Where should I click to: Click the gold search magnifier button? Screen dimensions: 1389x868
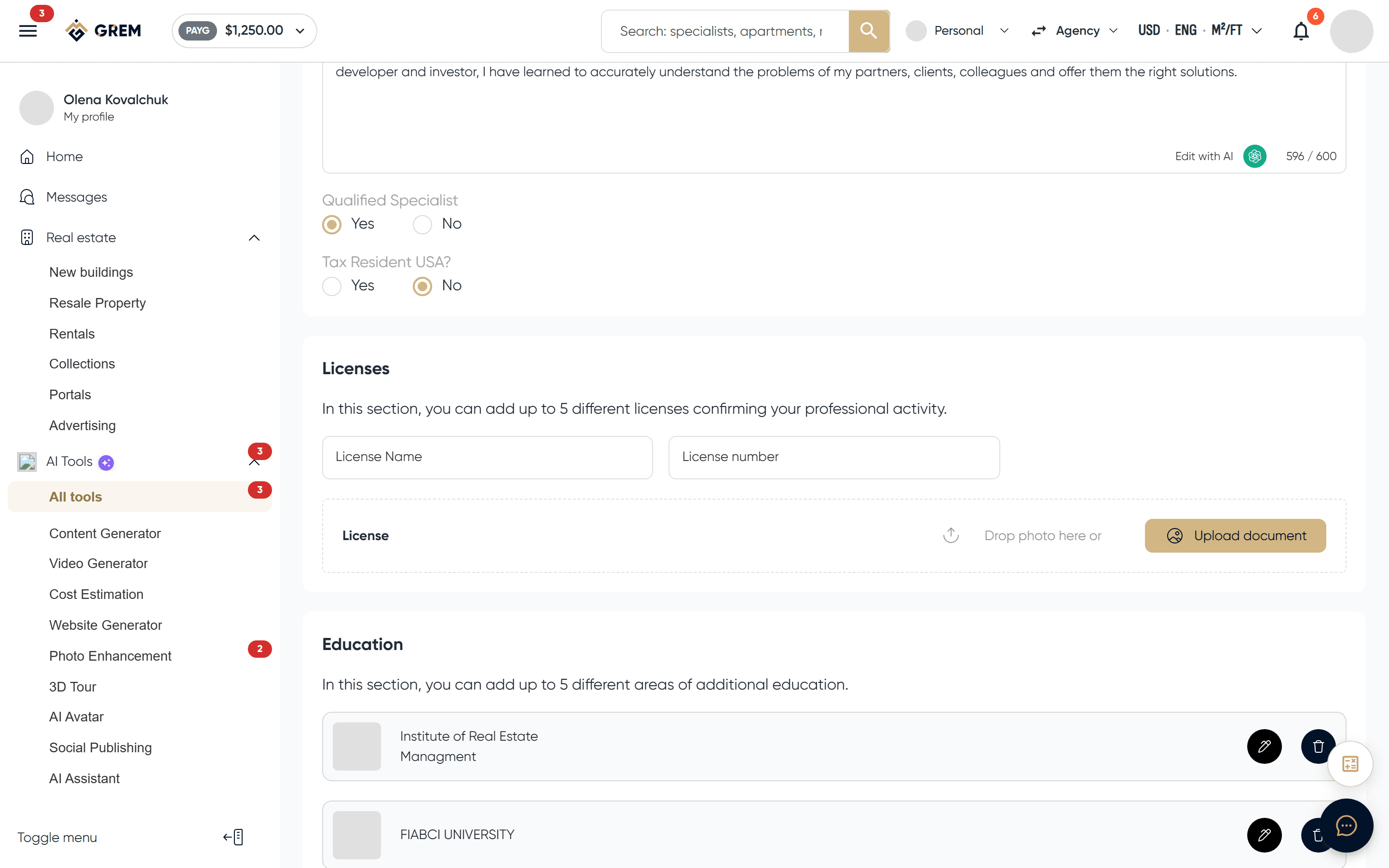click(869, 31)
